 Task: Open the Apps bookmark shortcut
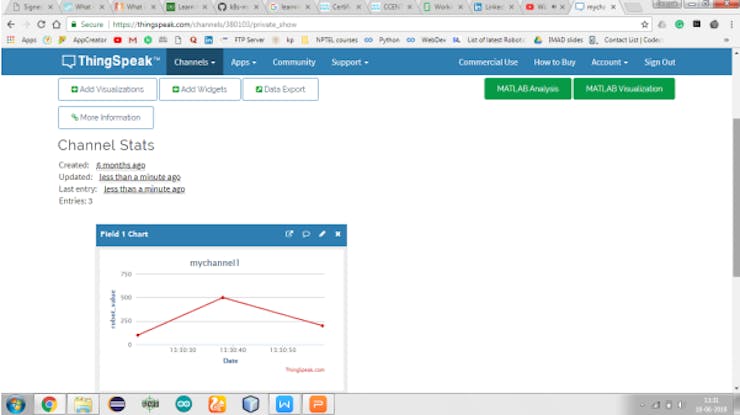pyautogui.click(x=22, y=40)
